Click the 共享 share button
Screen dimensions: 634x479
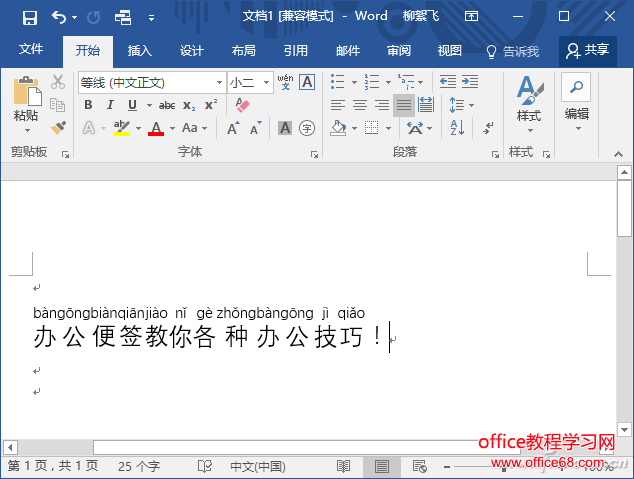click(587, 51)
